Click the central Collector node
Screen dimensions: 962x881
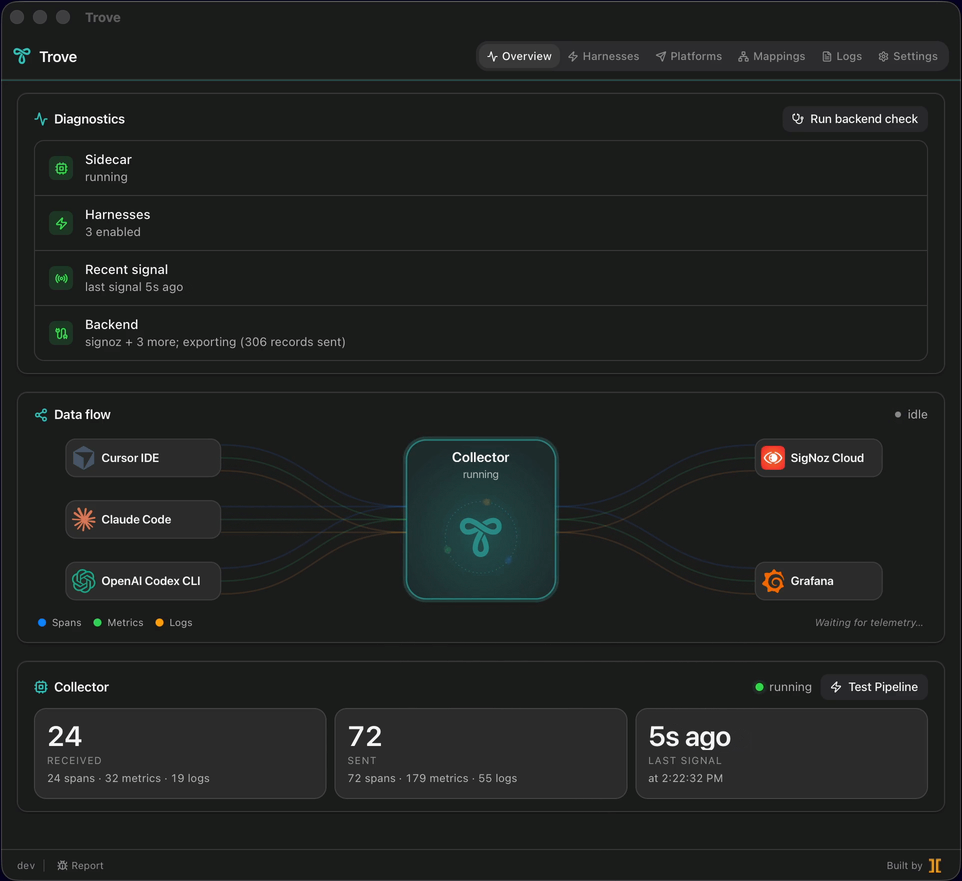480,519
